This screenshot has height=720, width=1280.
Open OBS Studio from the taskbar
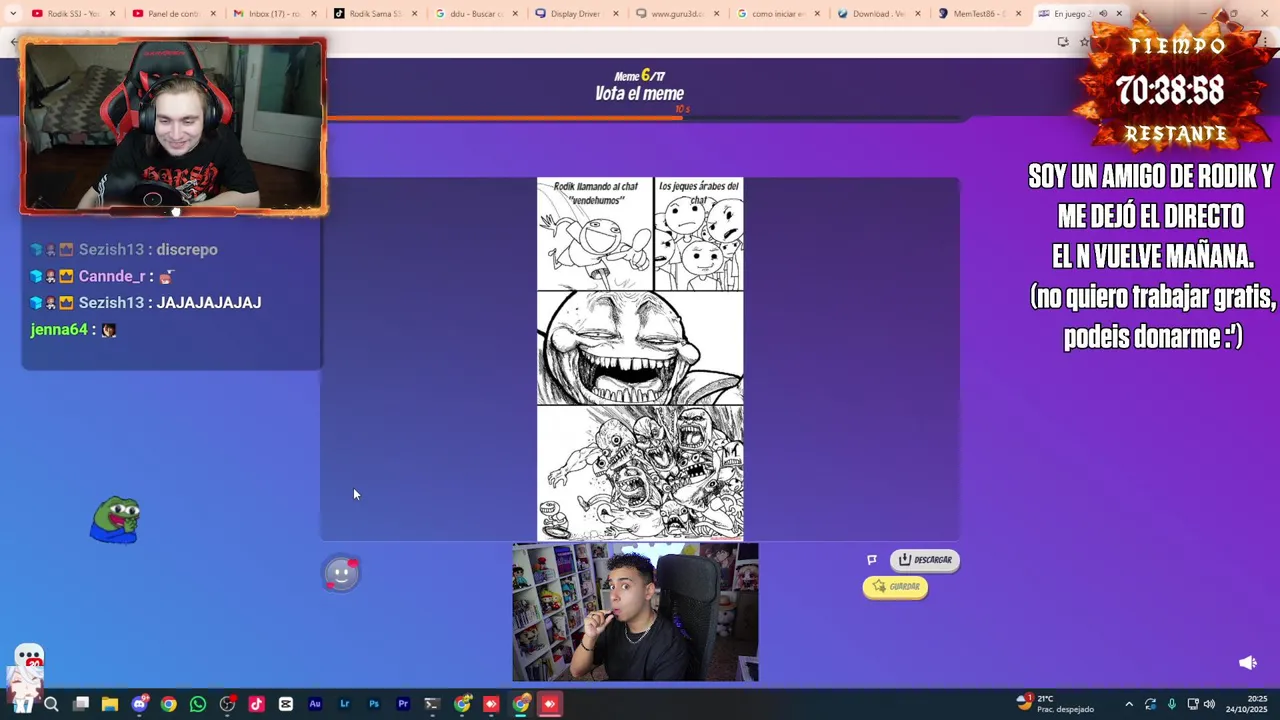pyautogui.click(x=227, y=704)
